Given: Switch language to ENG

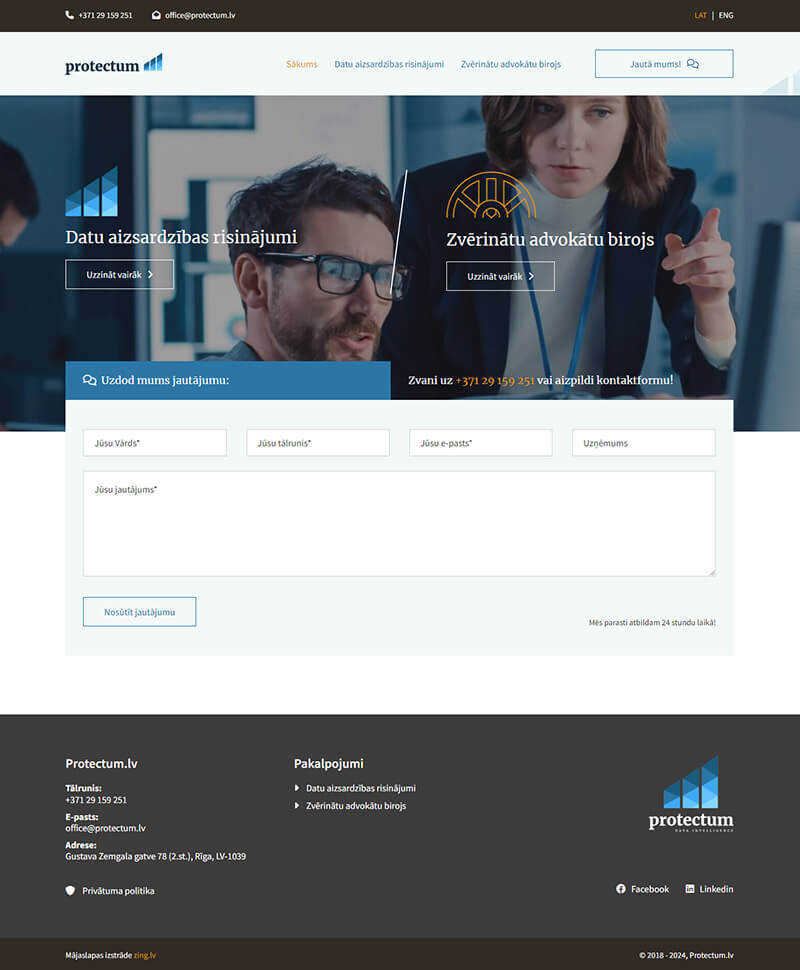Looking at the screenshot, I should [726, 15].
